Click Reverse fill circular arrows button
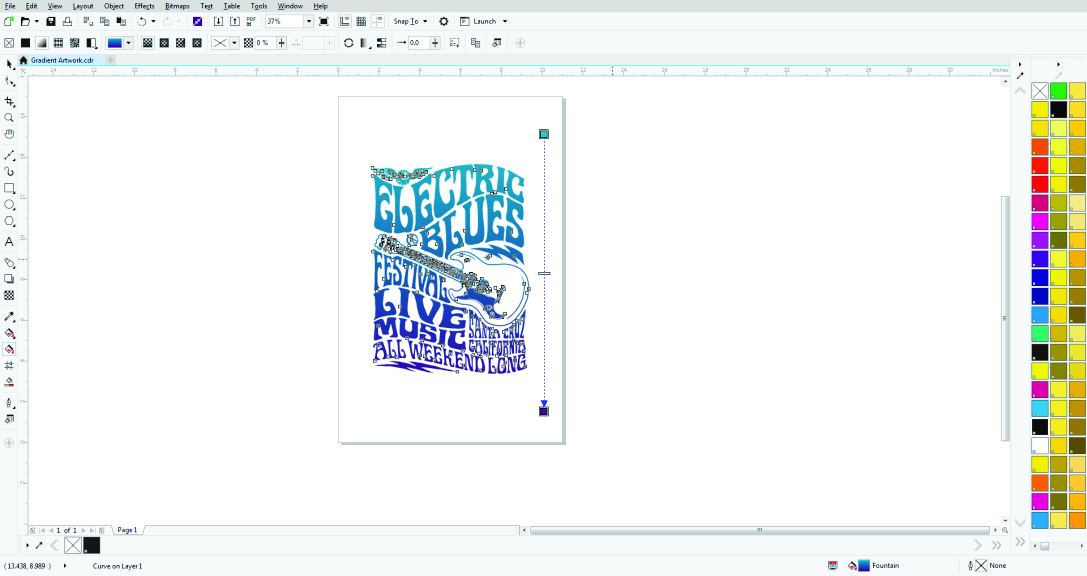This screenshot has width=1087, height=576. (349, 43)
